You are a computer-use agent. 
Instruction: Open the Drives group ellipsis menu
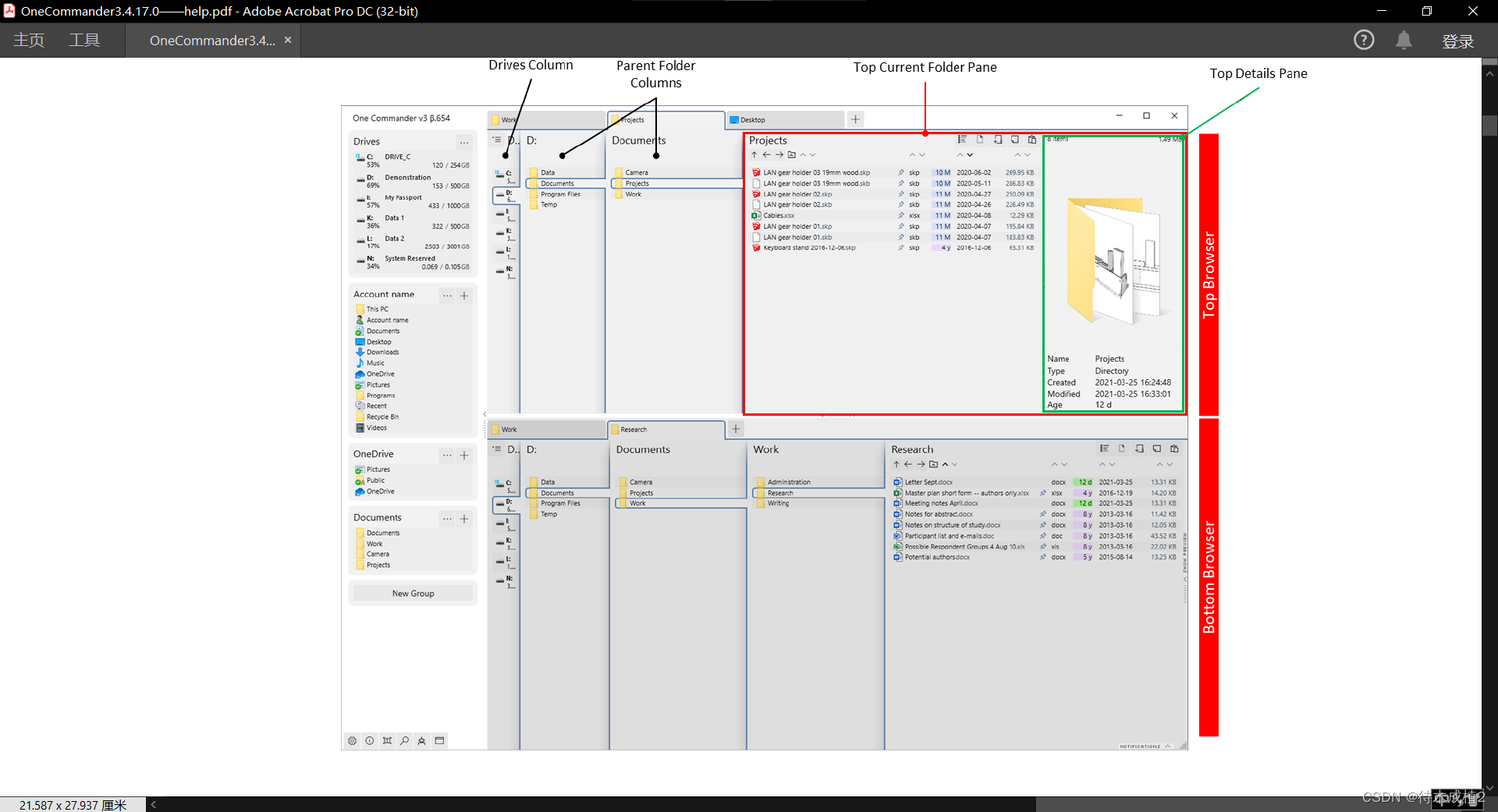[464, 142]
